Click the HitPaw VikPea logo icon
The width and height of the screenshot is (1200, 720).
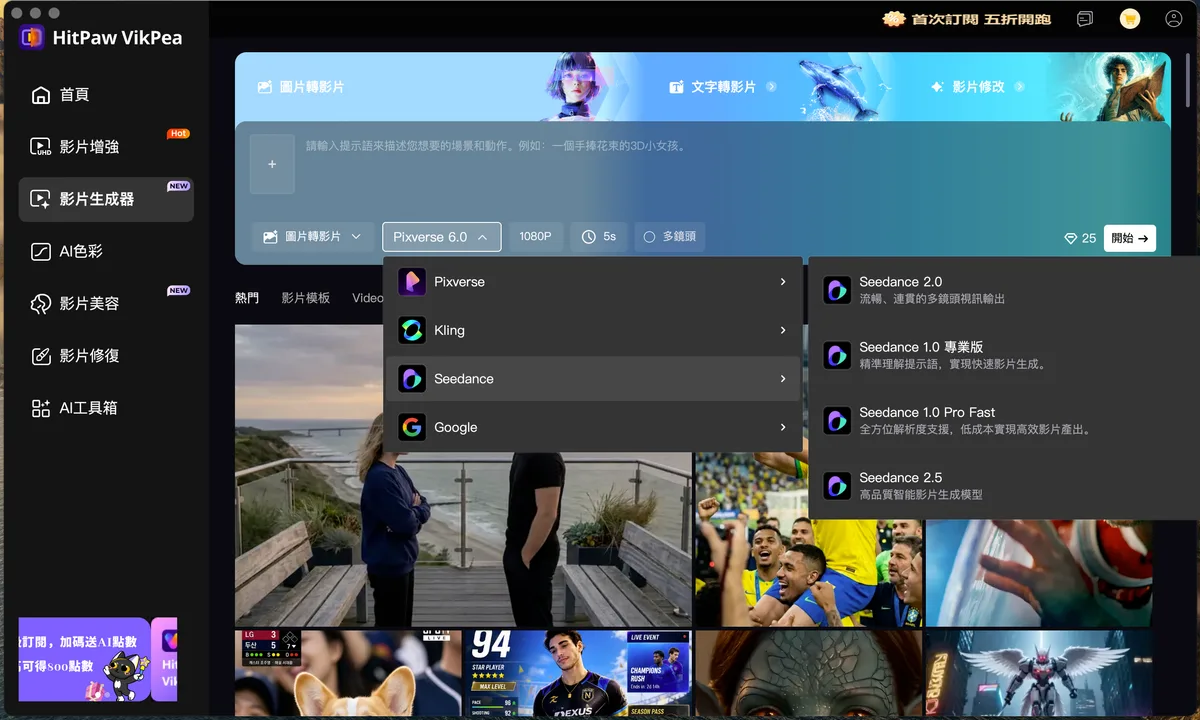tap(32, 38)
